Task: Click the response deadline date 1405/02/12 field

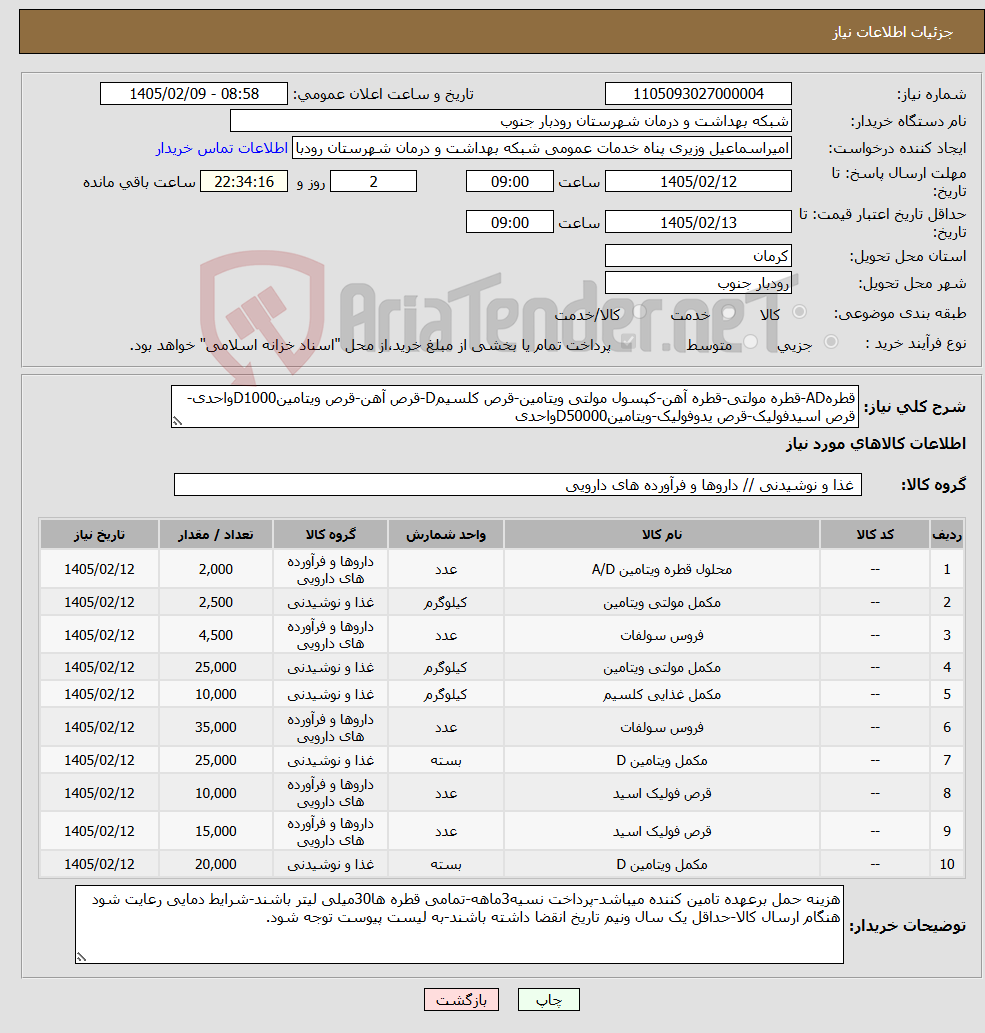Action: click(x=698, y=181)
